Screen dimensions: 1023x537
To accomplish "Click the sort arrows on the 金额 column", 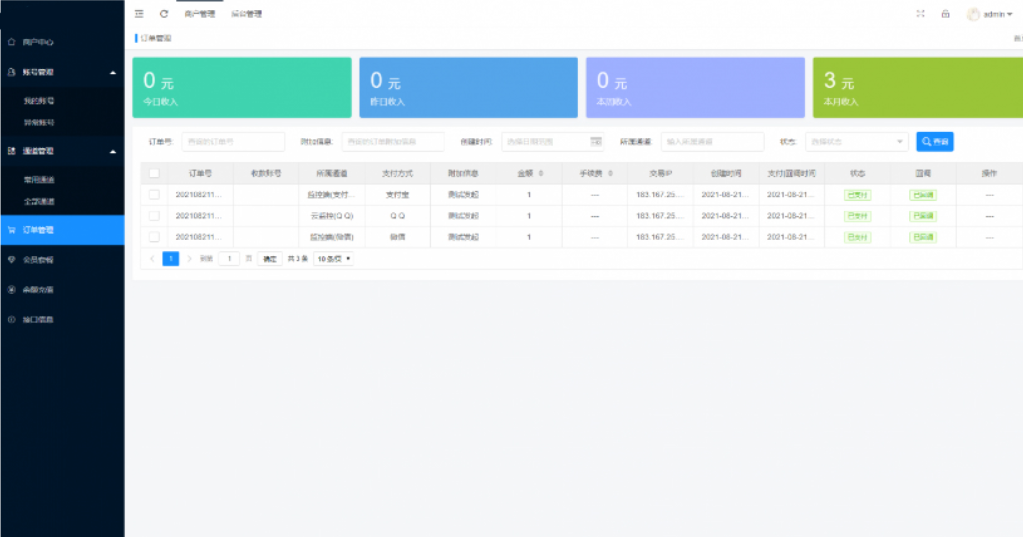I will coord(541,173).
